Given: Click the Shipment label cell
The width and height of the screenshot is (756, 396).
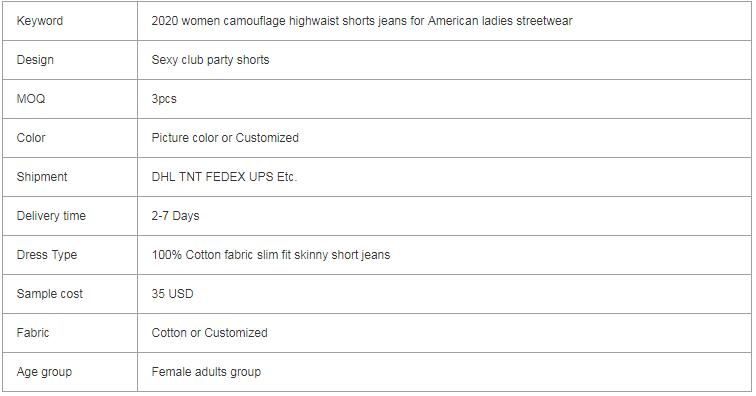Looking at the screenshot, I should point(70,177).
